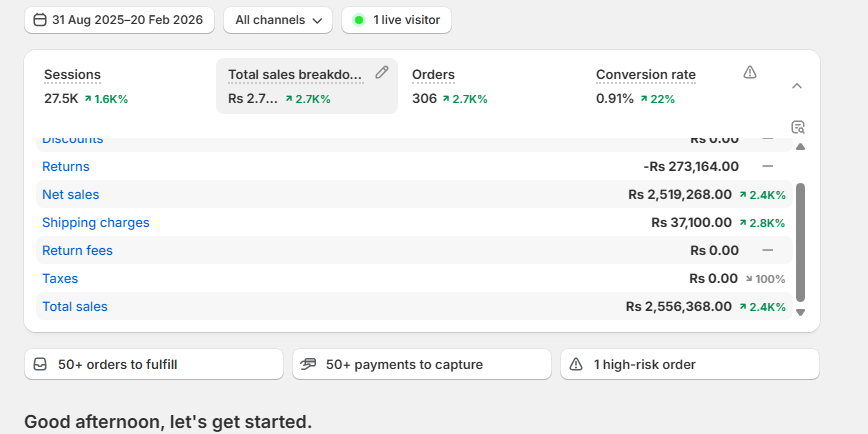This screenshot has width=868, height=434.
Task: Collapse the metrics panel with the chevron
Action: (x=797, y=86)
